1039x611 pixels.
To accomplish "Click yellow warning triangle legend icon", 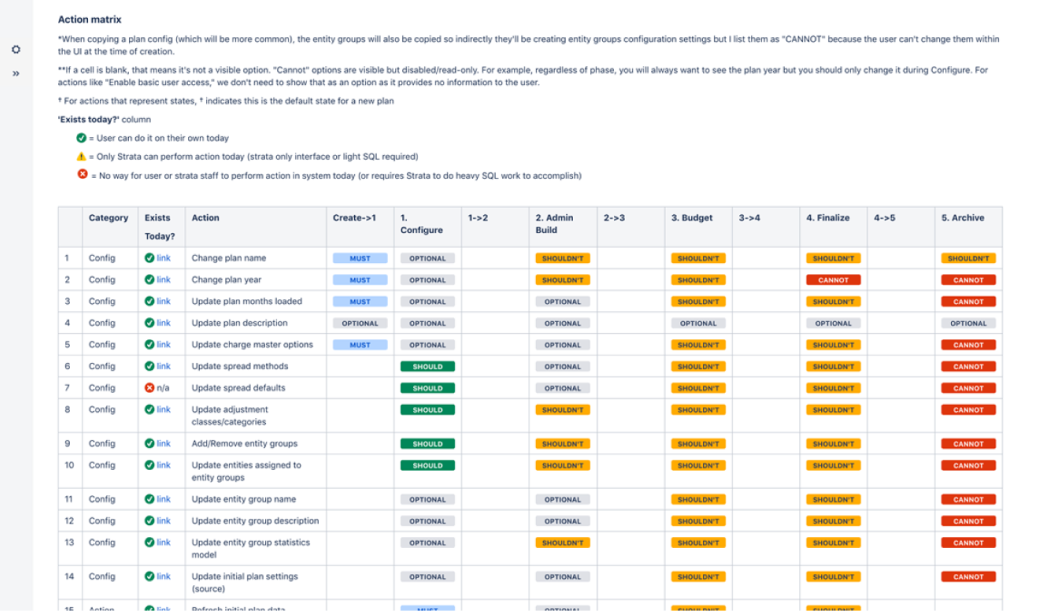I will coord(81,156).
